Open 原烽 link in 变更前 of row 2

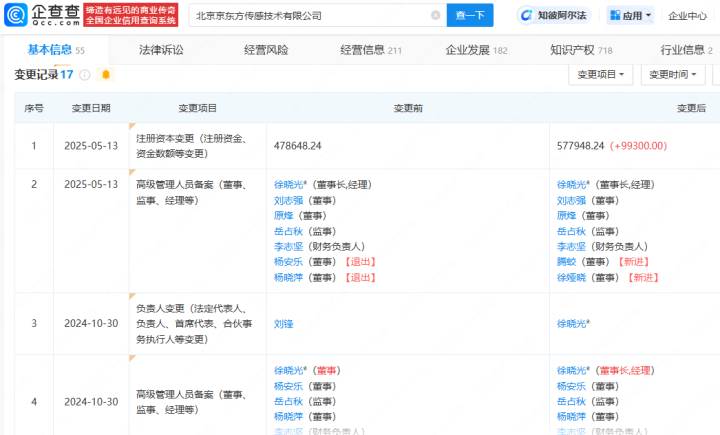pos(283,215)
